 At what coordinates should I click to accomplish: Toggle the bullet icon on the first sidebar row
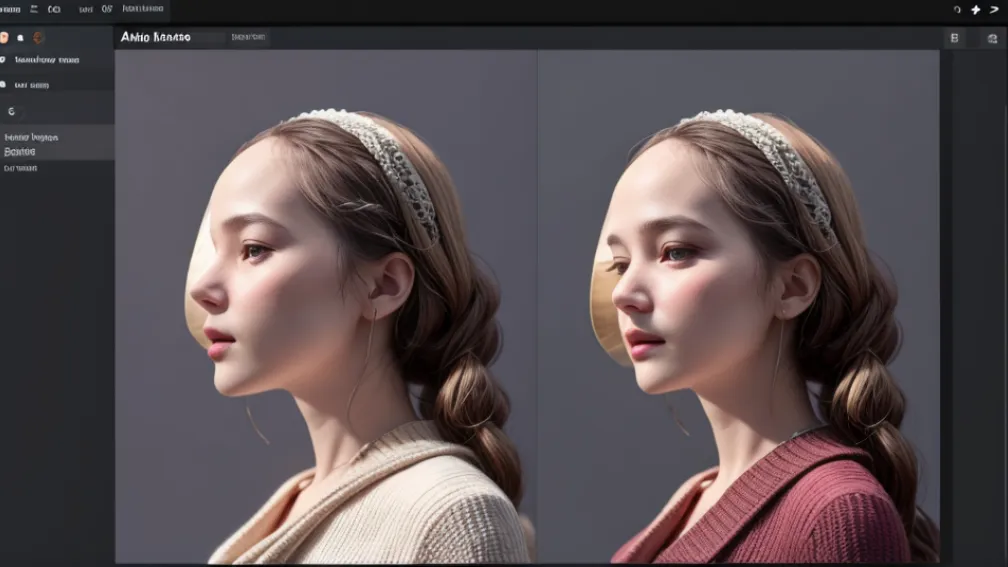[x=3, y=60]
